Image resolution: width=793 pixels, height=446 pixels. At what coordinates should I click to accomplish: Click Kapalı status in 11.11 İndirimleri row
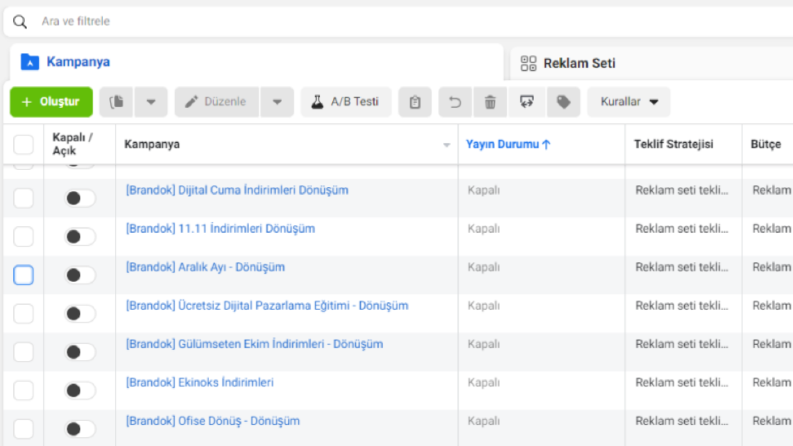483,229
